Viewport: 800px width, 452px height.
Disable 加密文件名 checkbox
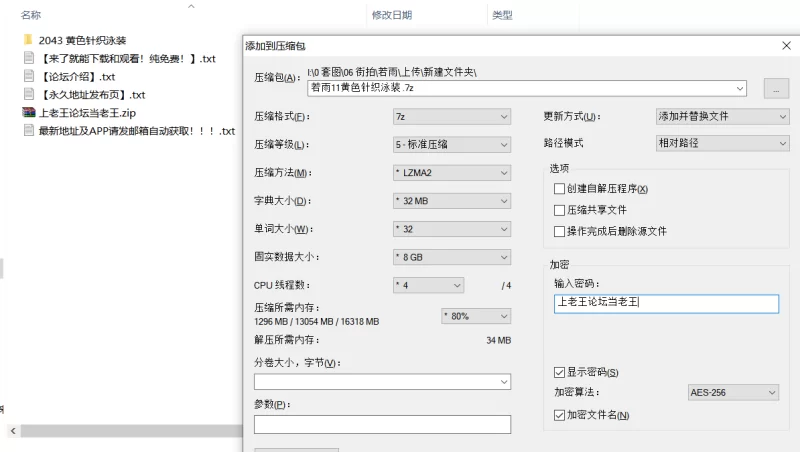[559, 414]
